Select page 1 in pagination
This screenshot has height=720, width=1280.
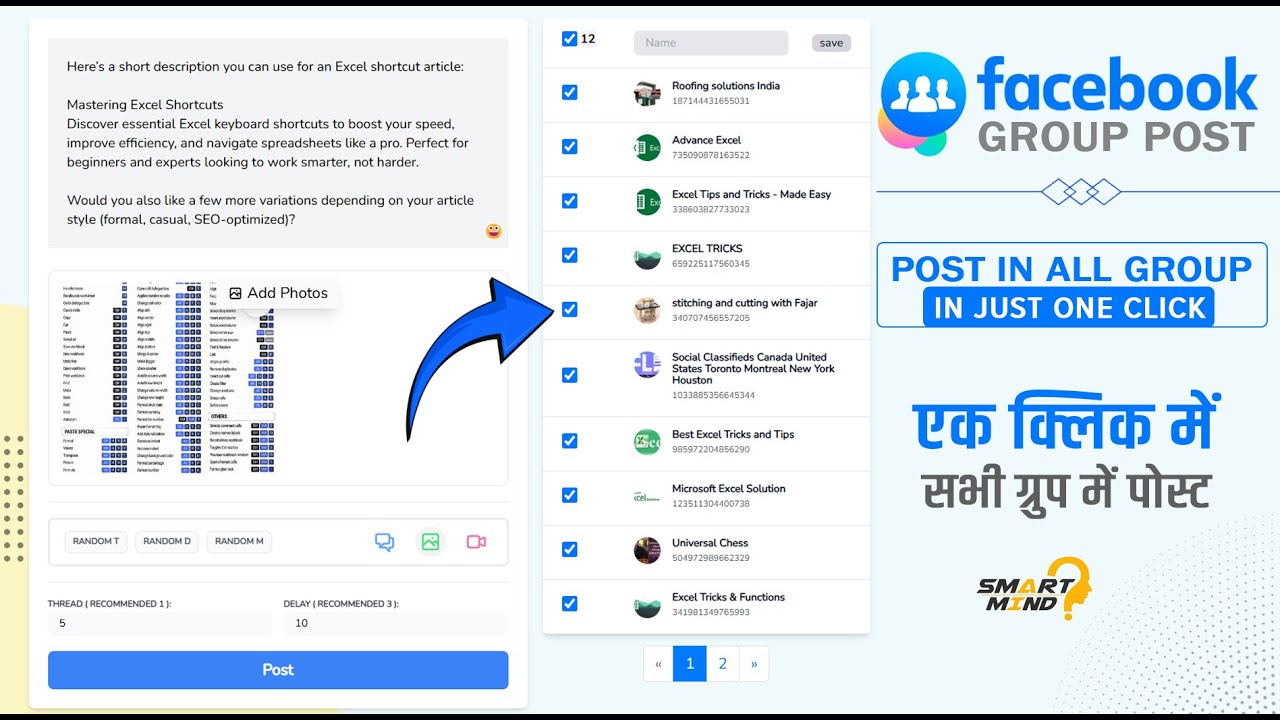690,663
